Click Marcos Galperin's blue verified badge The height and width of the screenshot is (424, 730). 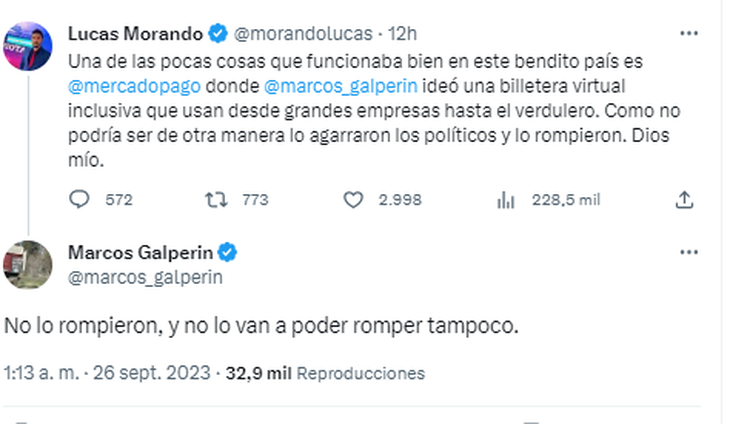tap(229, 250)
